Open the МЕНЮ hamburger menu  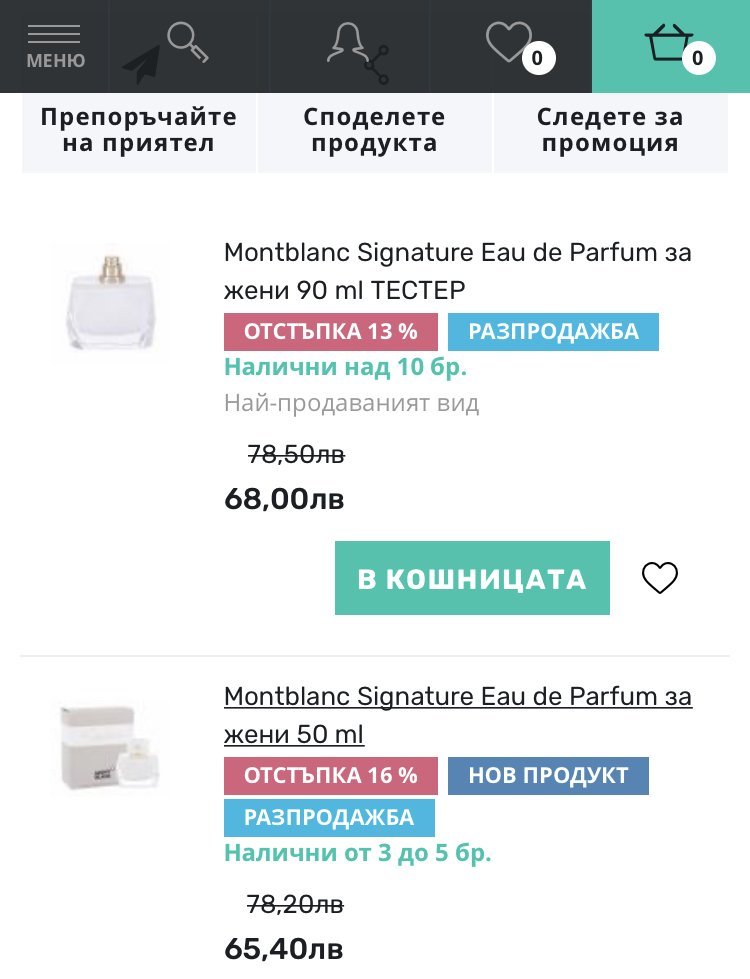coord(55,47)
